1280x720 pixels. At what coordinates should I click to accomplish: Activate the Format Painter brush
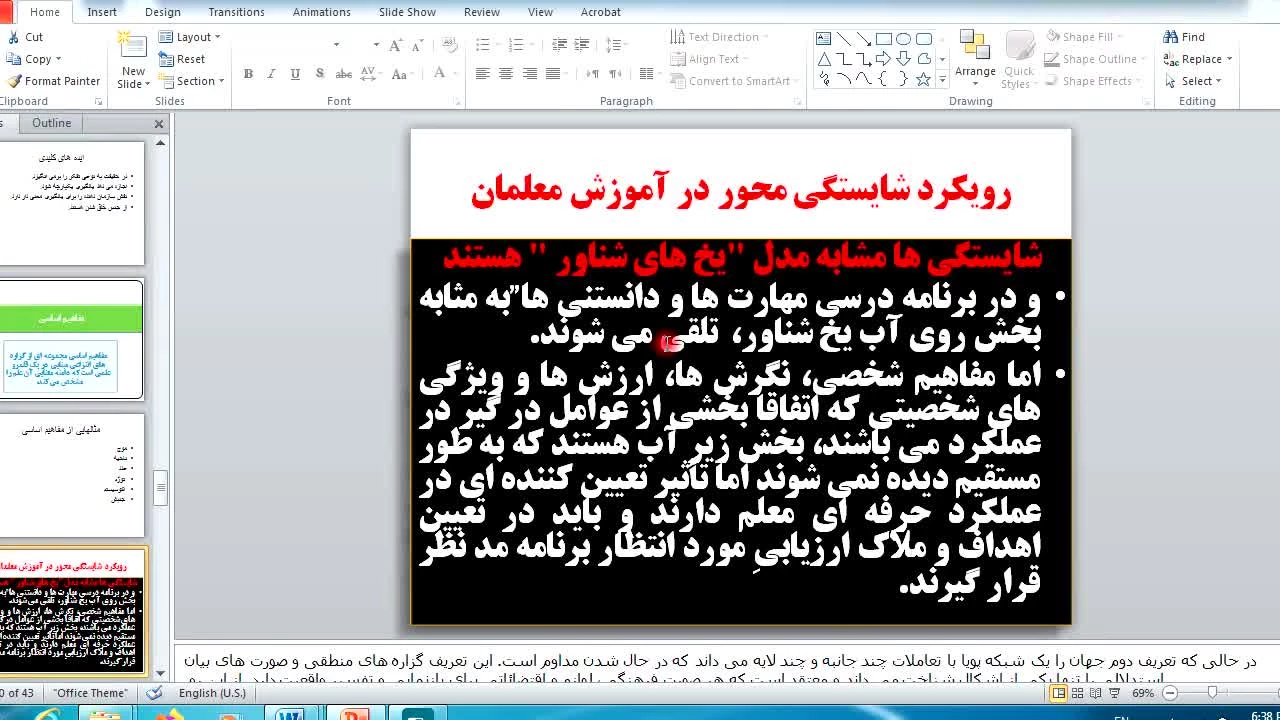tap(14, 81)
